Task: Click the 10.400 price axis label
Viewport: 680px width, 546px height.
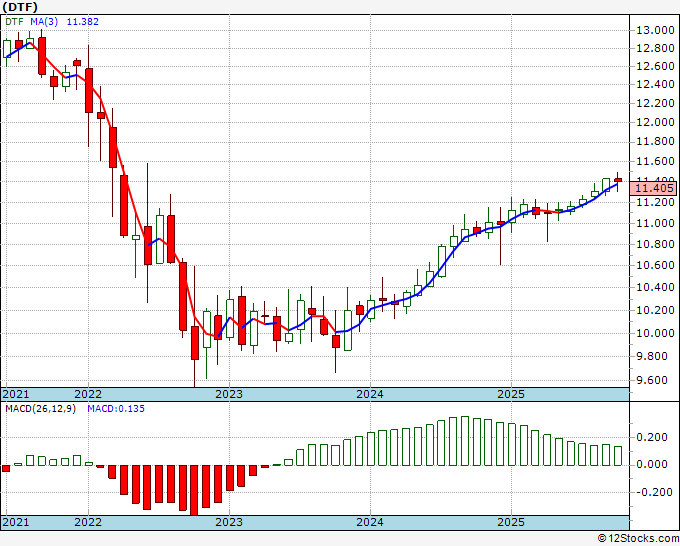Action: click(x=655, y=287)
